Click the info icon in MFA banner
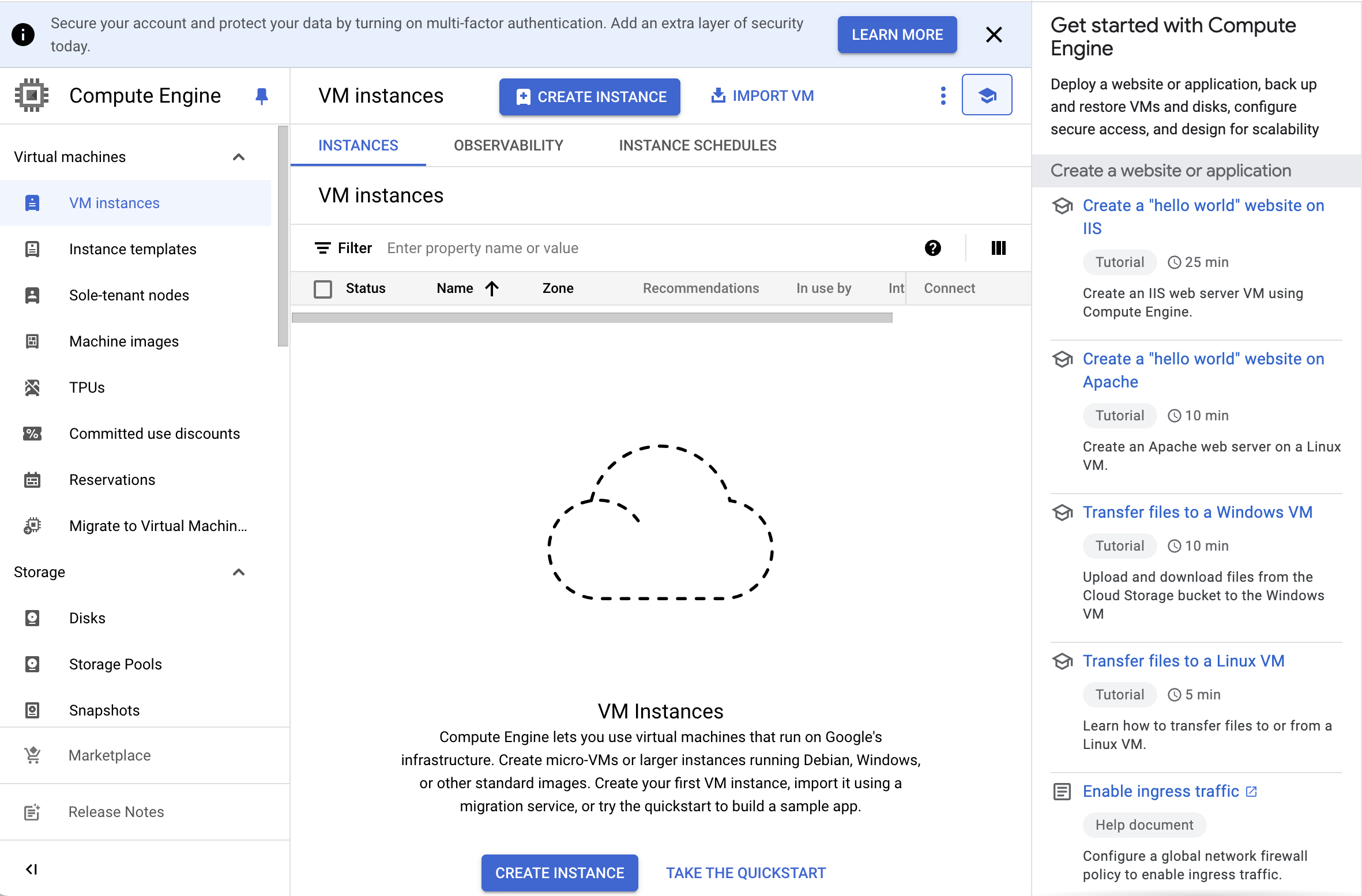Viewport: 1362px width, 896px height. (23, 35)
